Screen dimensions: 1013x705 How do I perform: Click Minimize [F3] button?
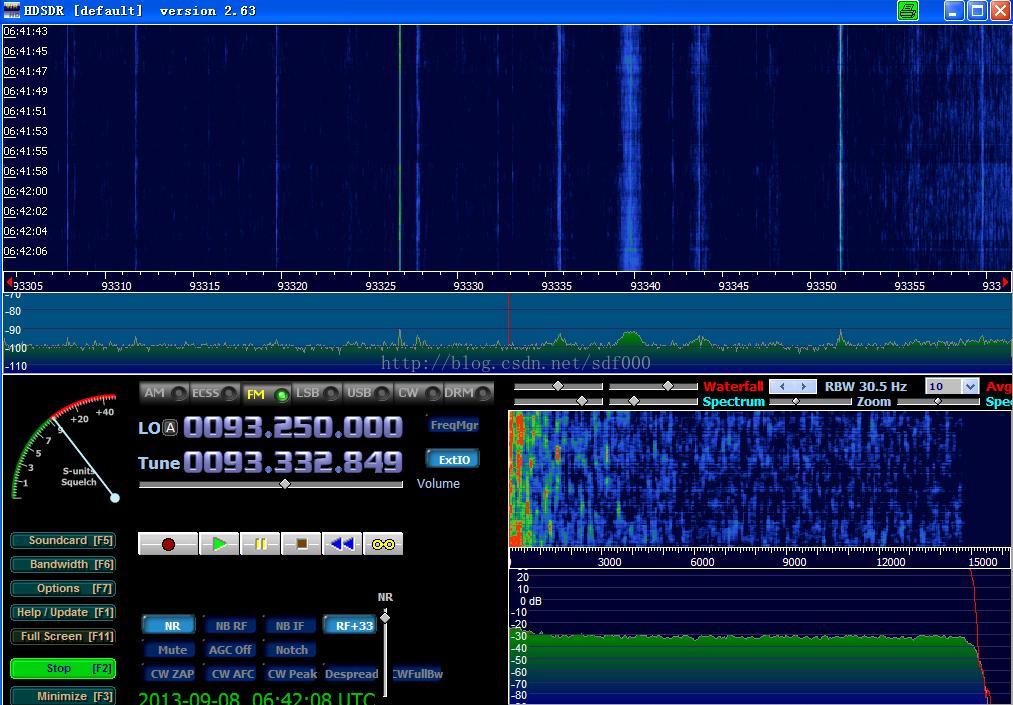(63, 696)
